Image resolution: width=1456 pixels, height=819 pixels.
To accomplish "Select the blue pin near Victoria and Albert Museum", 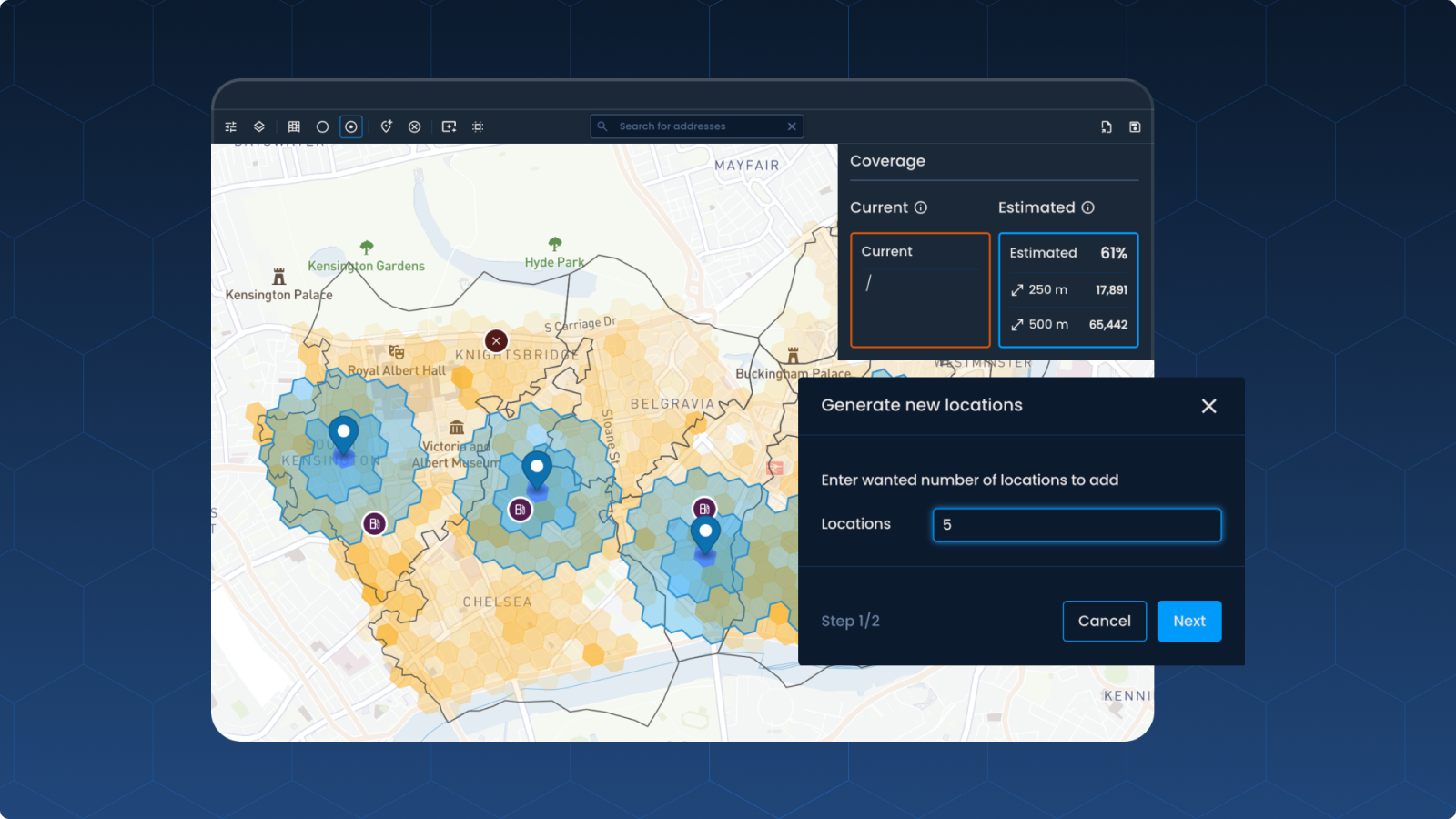I will point(537,471).
